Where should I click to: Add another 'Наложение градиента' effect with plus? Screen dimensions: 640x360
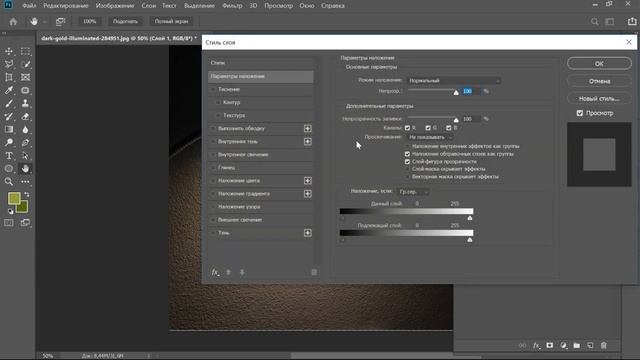[x=308, y=193]
